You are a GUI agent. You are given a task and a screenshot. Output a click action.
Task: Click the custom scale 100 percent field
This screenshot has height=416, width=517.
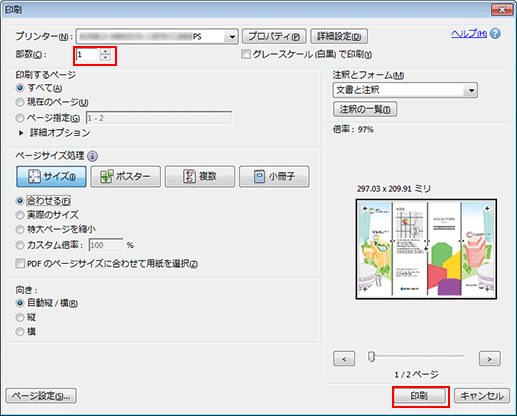click(x=106, y=245)
